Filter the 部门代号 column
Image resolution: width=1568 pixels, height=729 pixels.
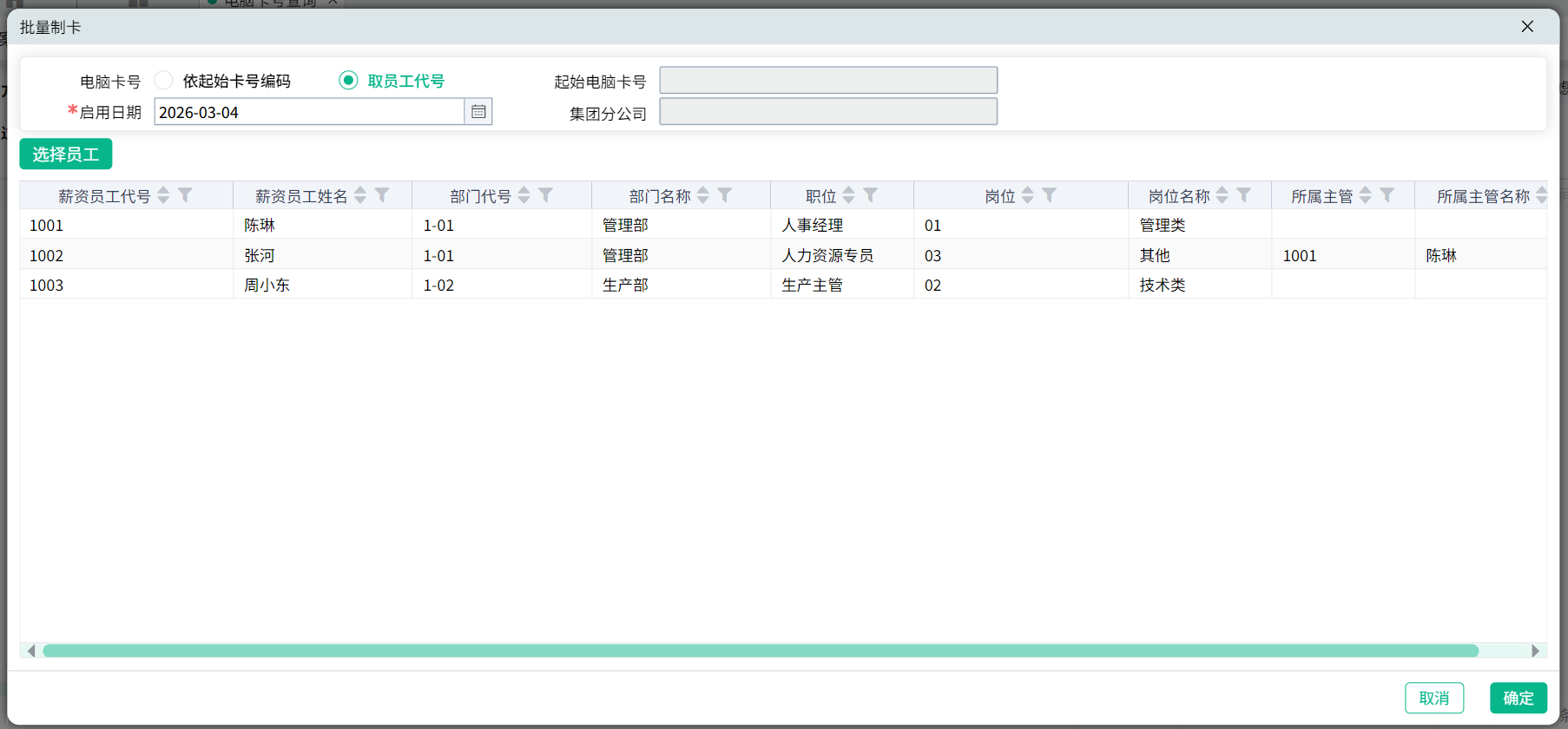(x=545, y=195)
